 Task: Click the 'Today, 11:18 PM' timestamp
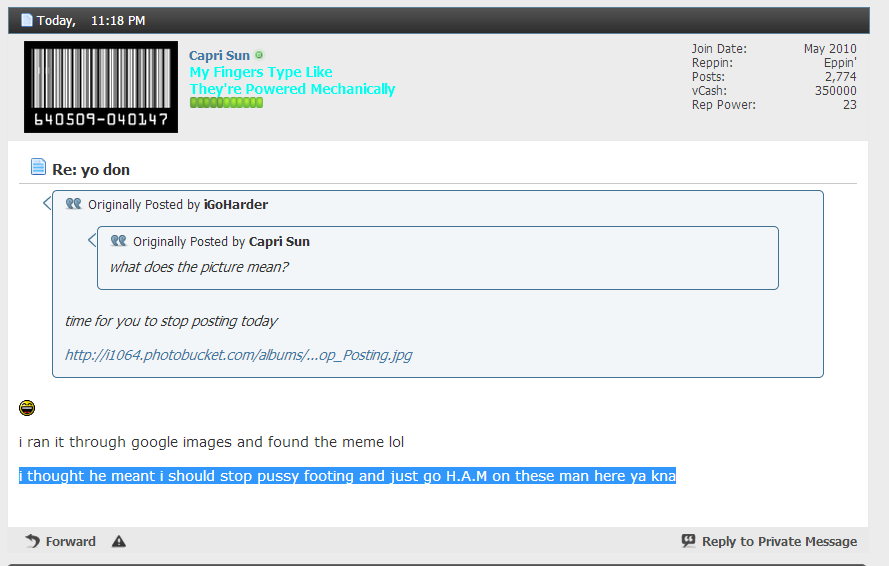pyautogui.click(x=91, y=20)
